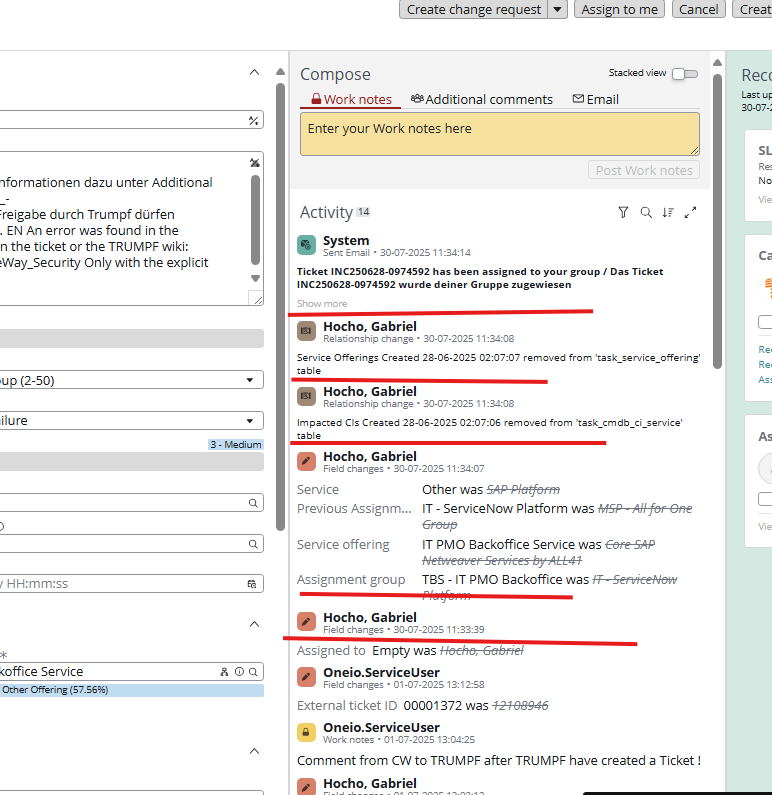Click info icon in Backoffice Service field

coord(239,672)
